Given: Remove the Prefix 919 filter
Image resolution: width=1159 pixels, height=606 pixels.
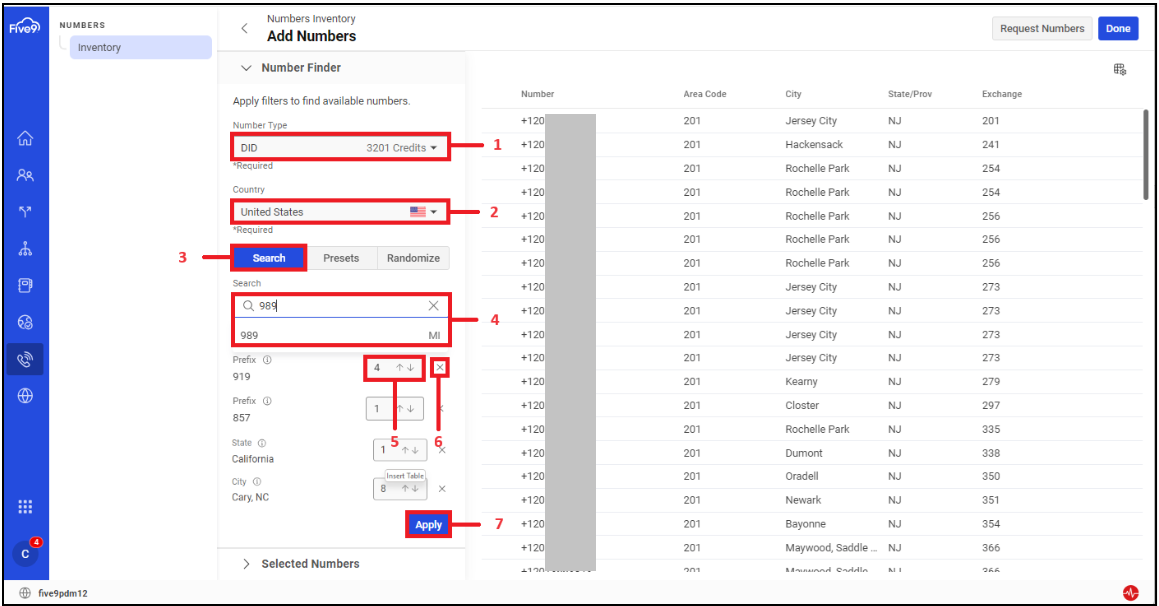Looking at the screenshot, I should point(440,367).
